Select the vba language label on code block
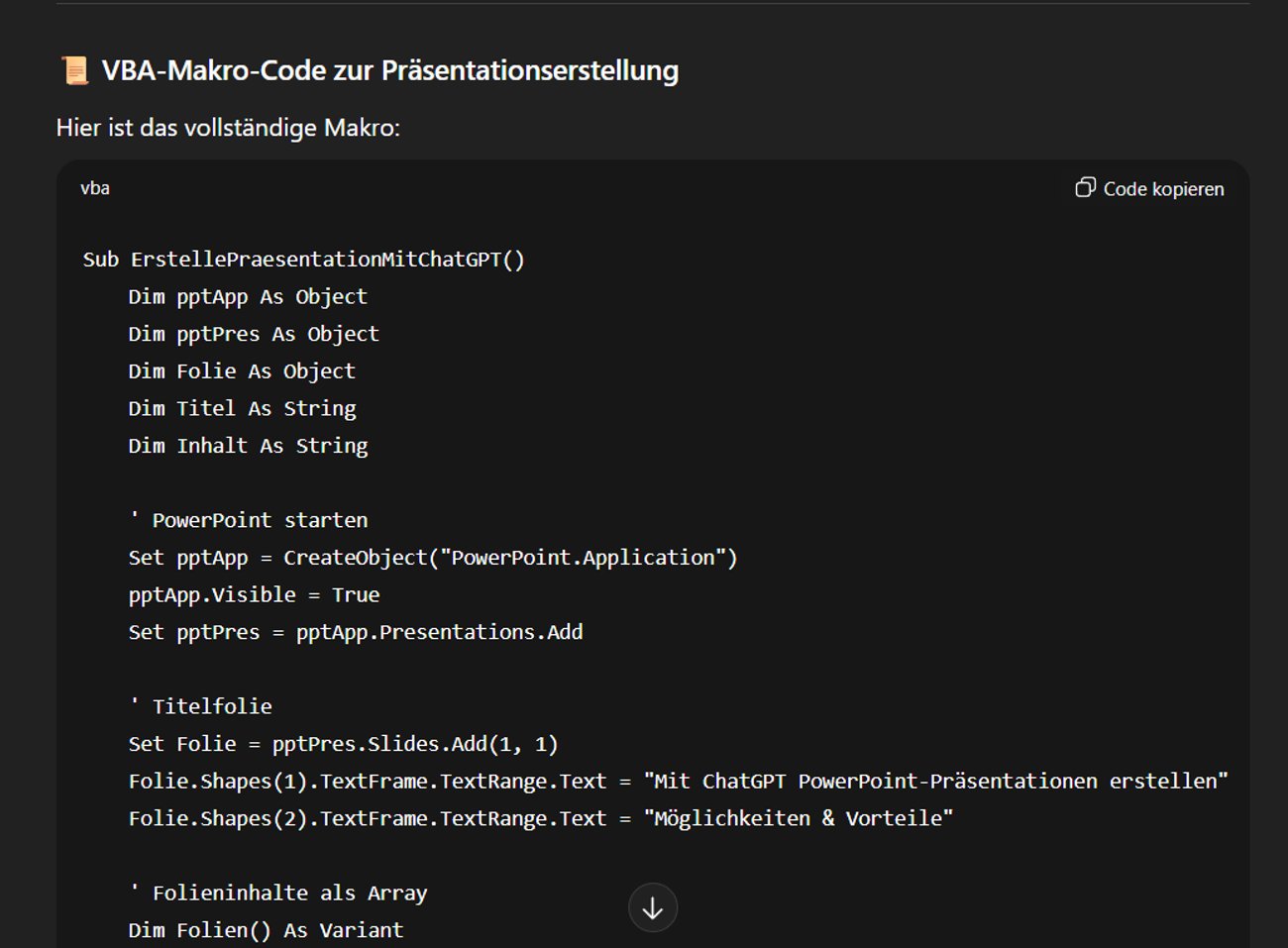This screenshot has width=1288, height=948. (95, 188)
